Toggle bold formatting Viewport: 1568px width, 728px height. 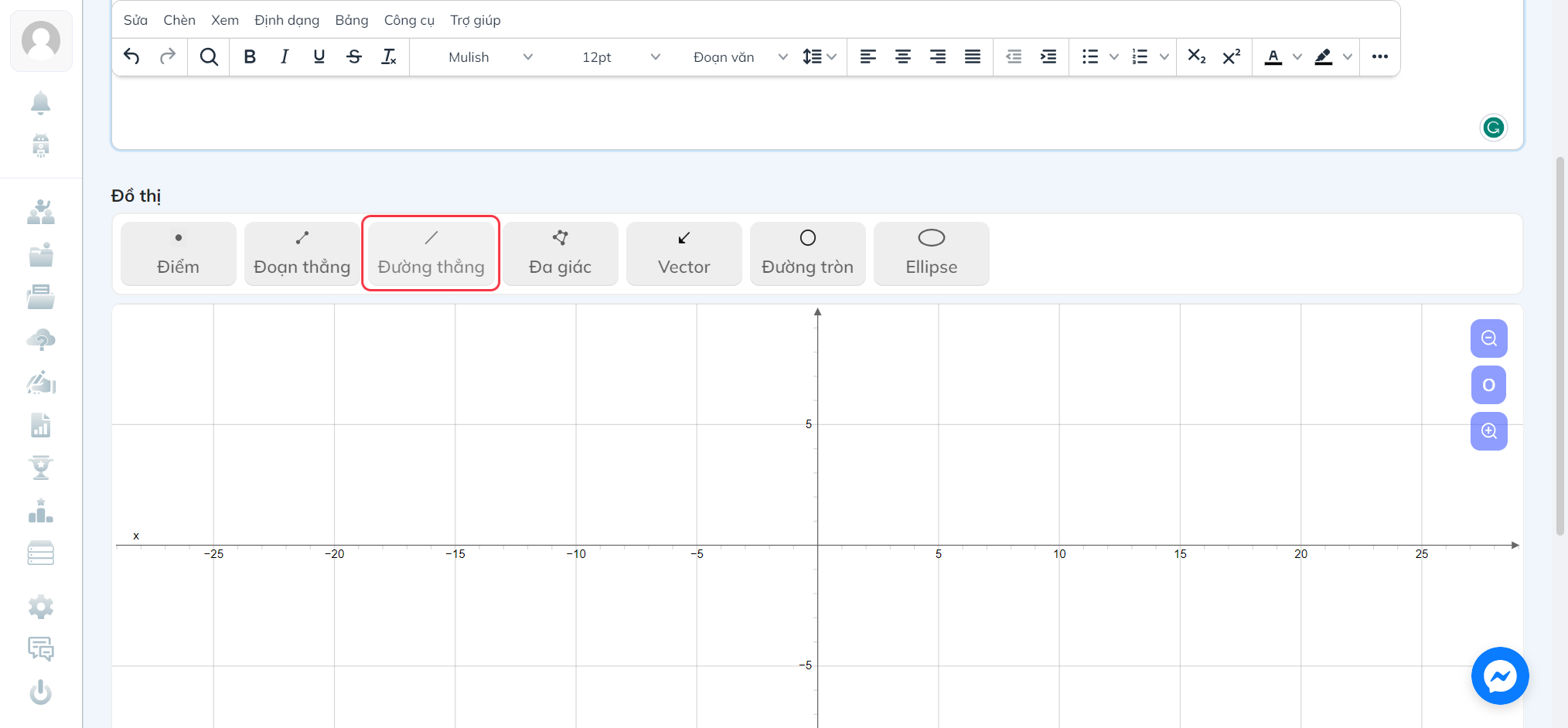[250, 56]
